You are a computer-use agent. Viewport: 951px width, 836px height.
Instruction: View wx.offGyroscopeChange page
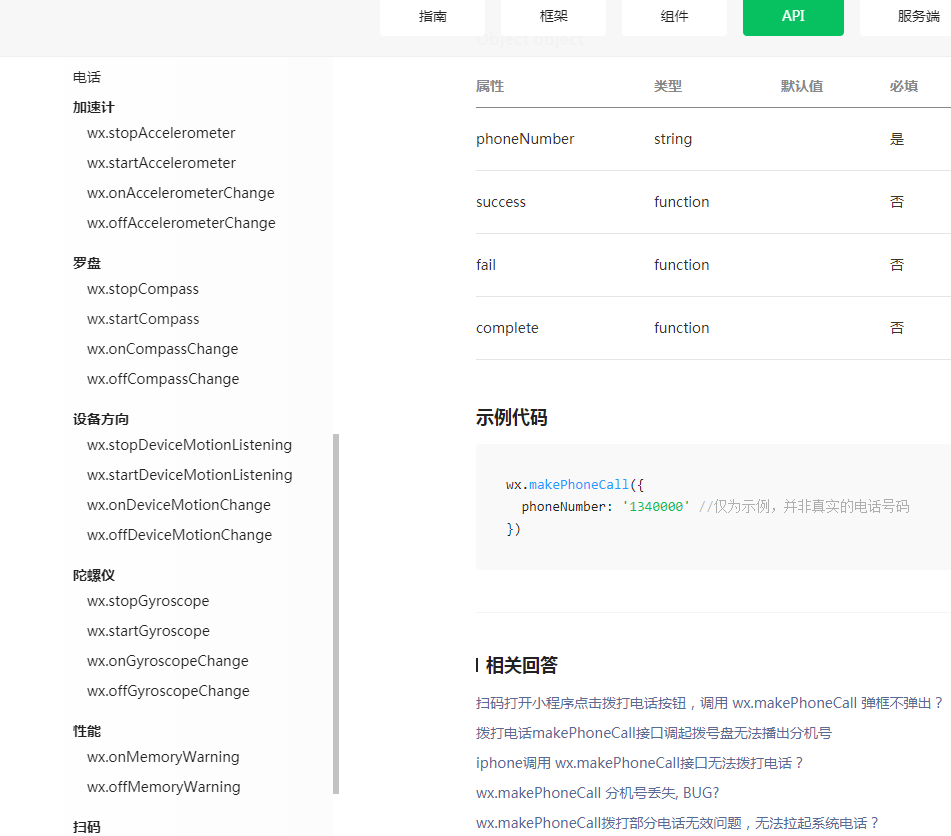[x=168, y=690]
